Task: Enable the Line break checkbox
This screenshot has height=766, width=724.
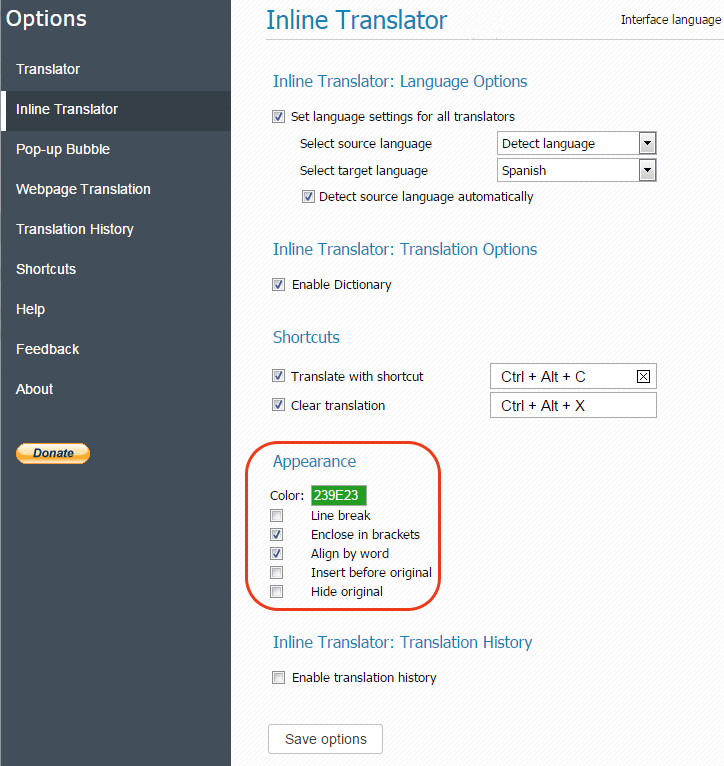Action: (277, 515)
